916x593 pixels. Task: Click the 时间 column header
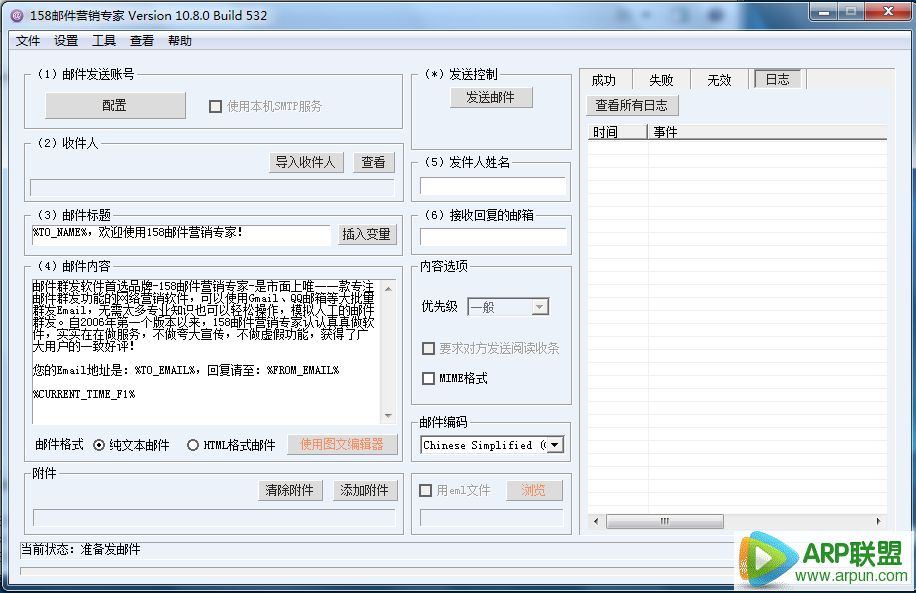[617, 132]
